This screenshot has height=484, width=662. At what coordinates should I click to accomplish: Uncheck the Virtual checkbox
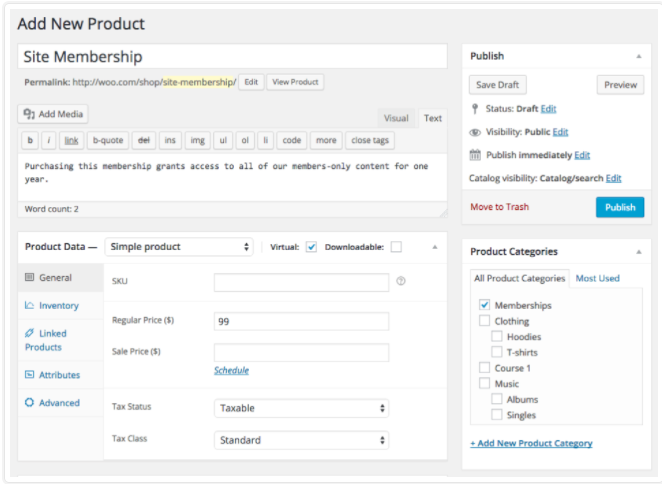tap(312, 247)
